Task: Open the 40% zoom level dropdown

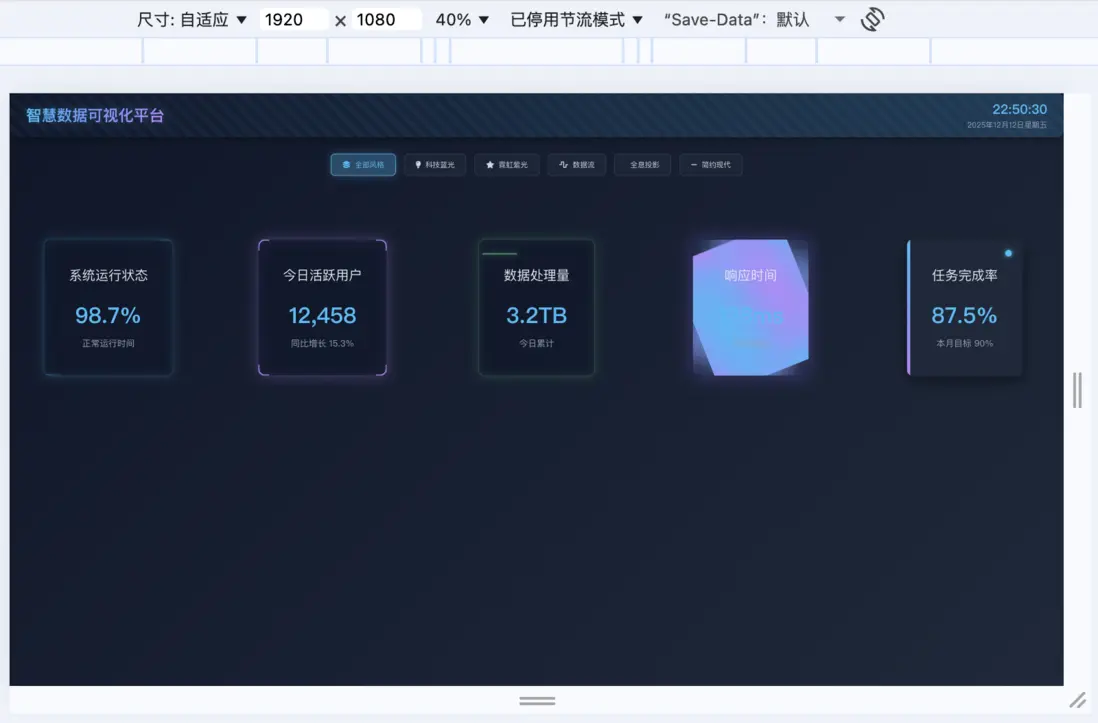Action: (x=461, y=20)
